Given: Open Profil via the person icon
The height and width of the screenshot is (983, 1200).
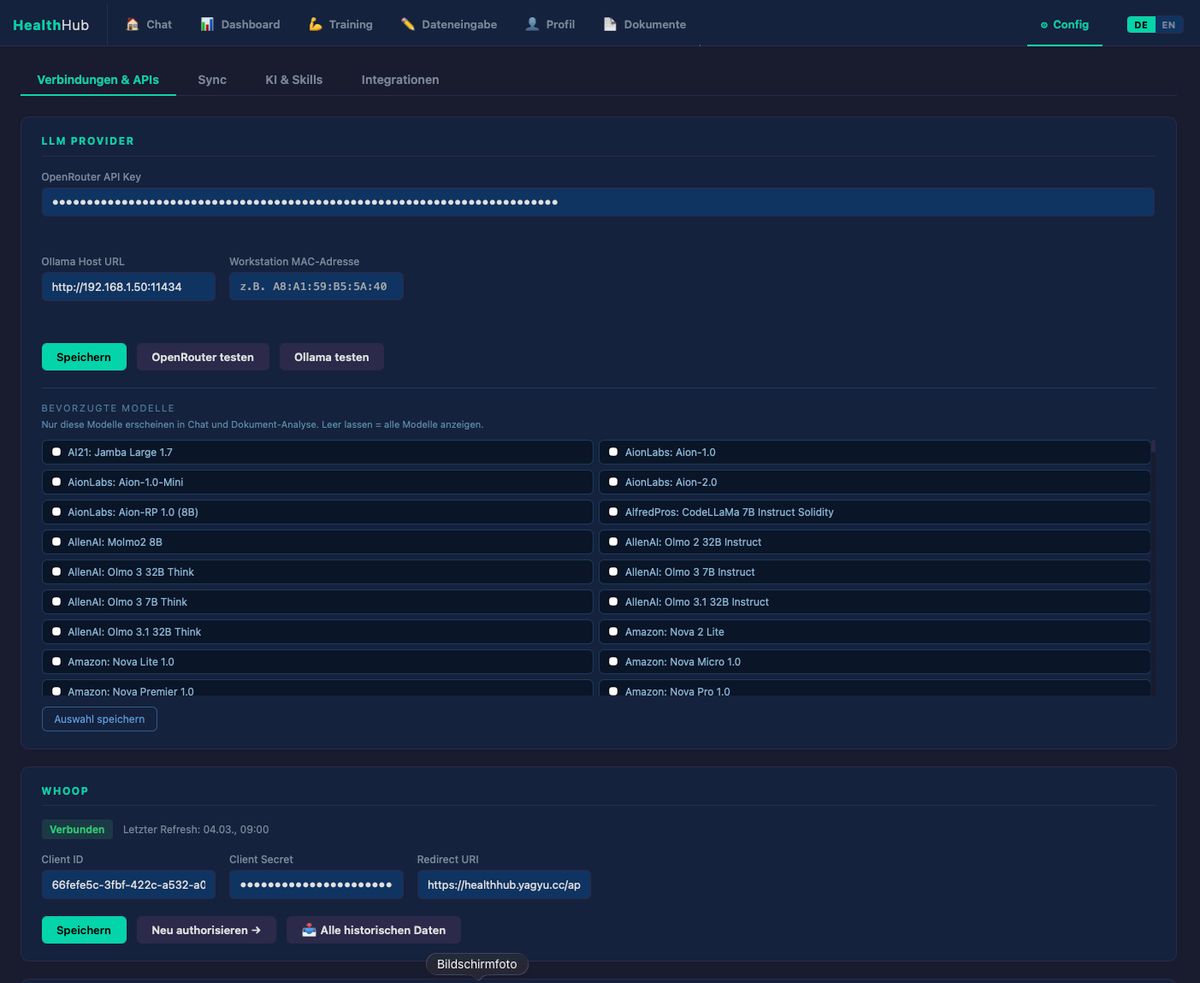Looking at the screenshot, I should click(x=532, y=24).
